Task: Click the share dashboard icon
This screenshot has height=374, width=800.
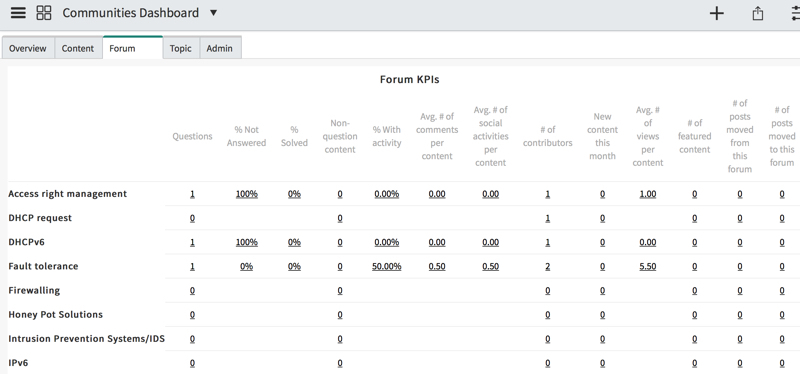Action: (758, 13)
